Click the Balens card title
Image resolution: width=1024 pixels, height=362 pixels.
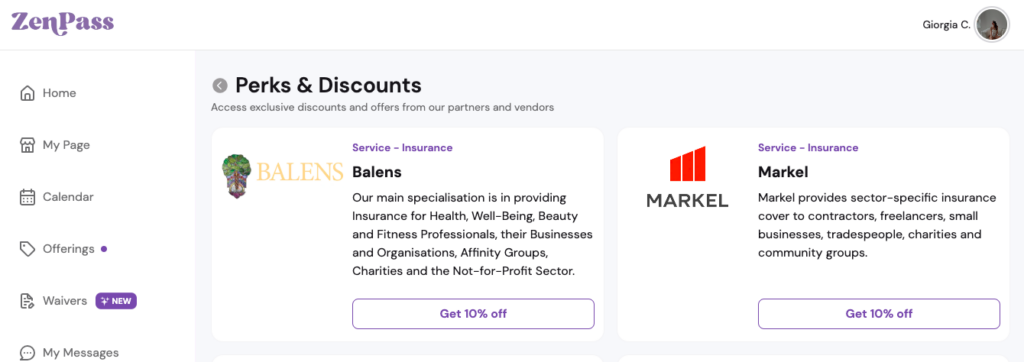pyautogui.click(x=377, y=173)
